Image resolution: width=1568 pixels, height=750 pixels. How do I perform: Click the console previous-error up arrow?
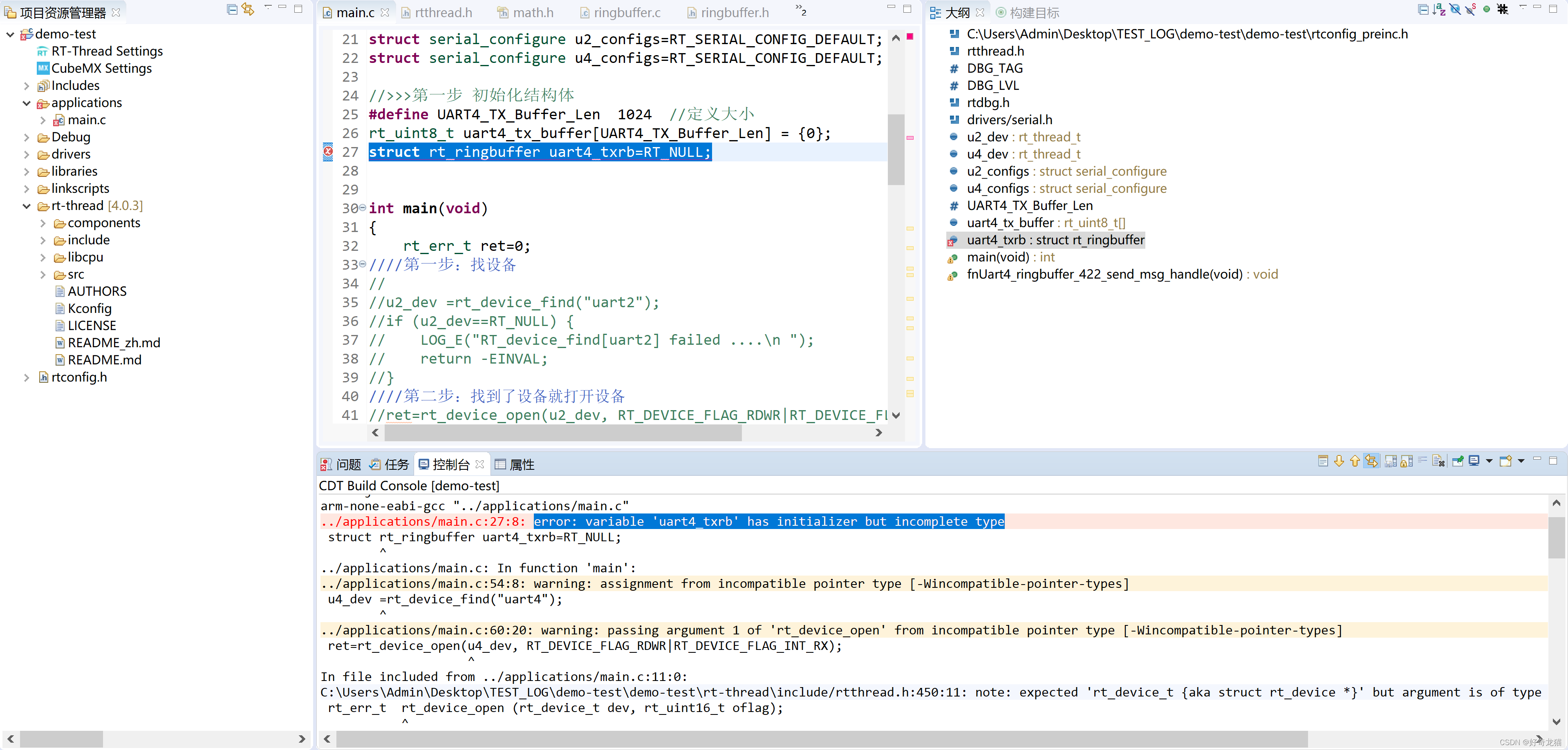point(1354,461)
